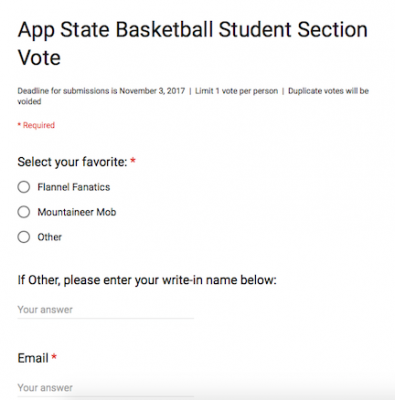Click the Other option label text
The height and width of the screenshot is (400, 395).
[50, 237]
